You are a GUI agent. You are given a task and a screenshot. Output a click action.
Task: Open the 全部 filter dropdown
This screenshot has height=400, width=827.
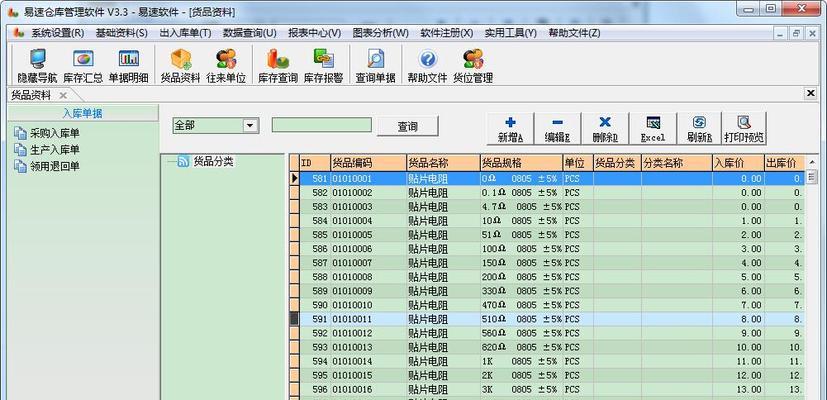[x=250, y=126]
